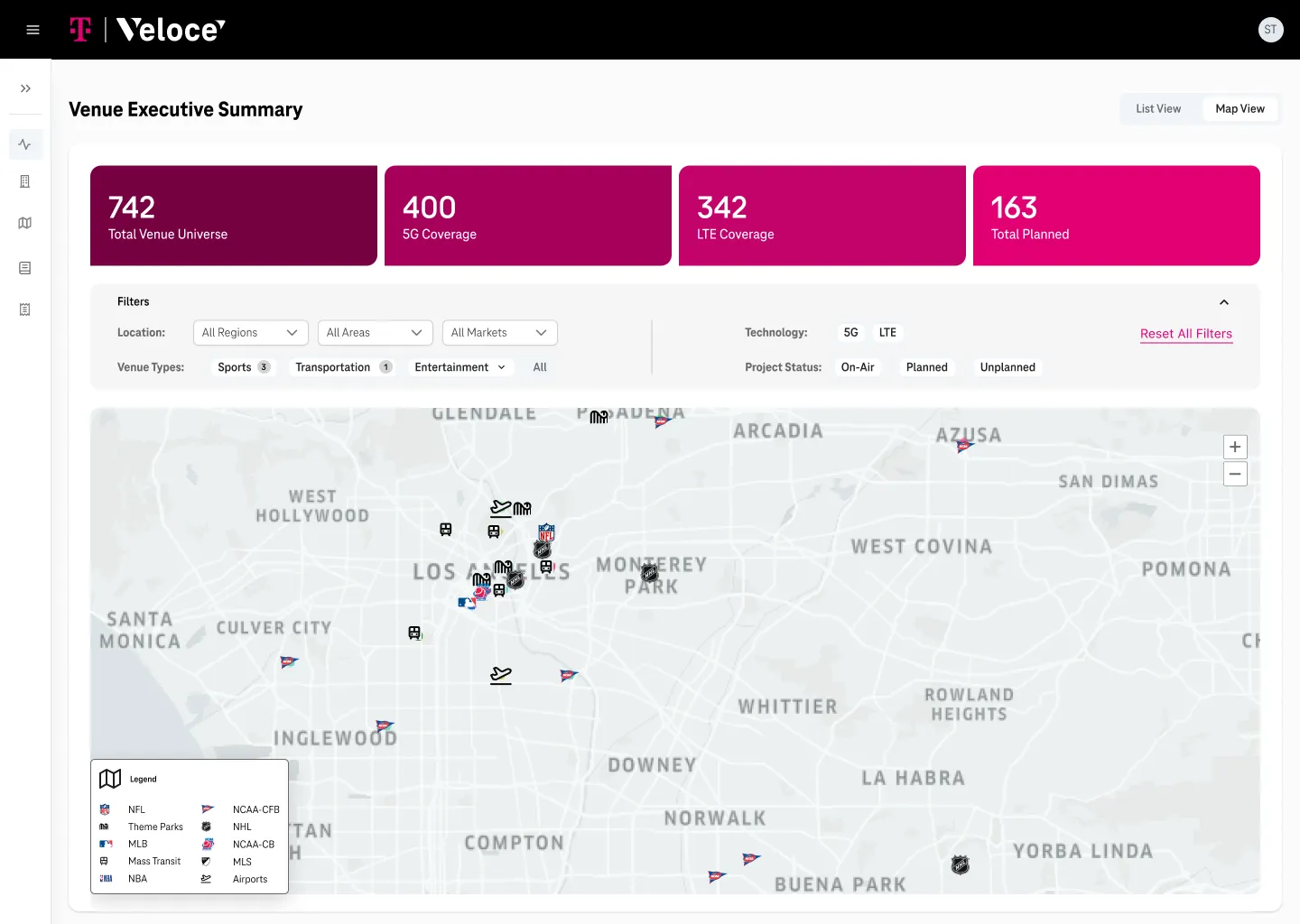Open the All Regions dropdown
The width and height of the screenshot is (1300, 924).
[251, 333]
